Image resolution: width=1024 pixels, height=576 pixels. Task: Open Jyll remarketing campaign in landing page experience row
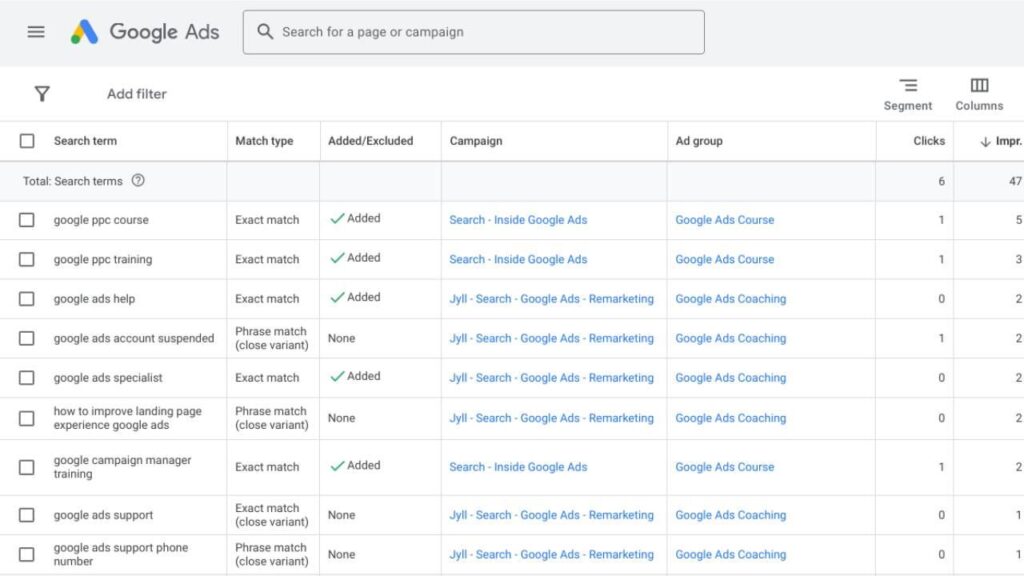(551, 419)
